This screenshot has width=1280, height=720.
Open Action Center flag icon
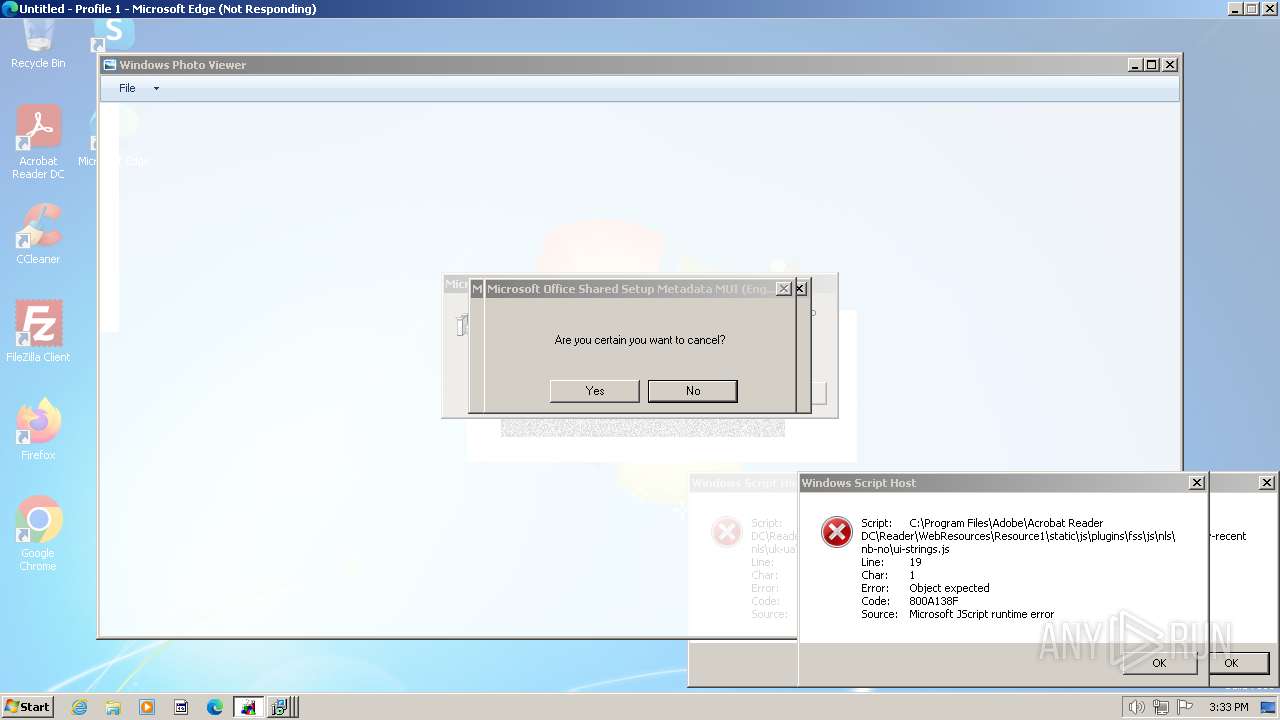click(x=1185, y=707)
